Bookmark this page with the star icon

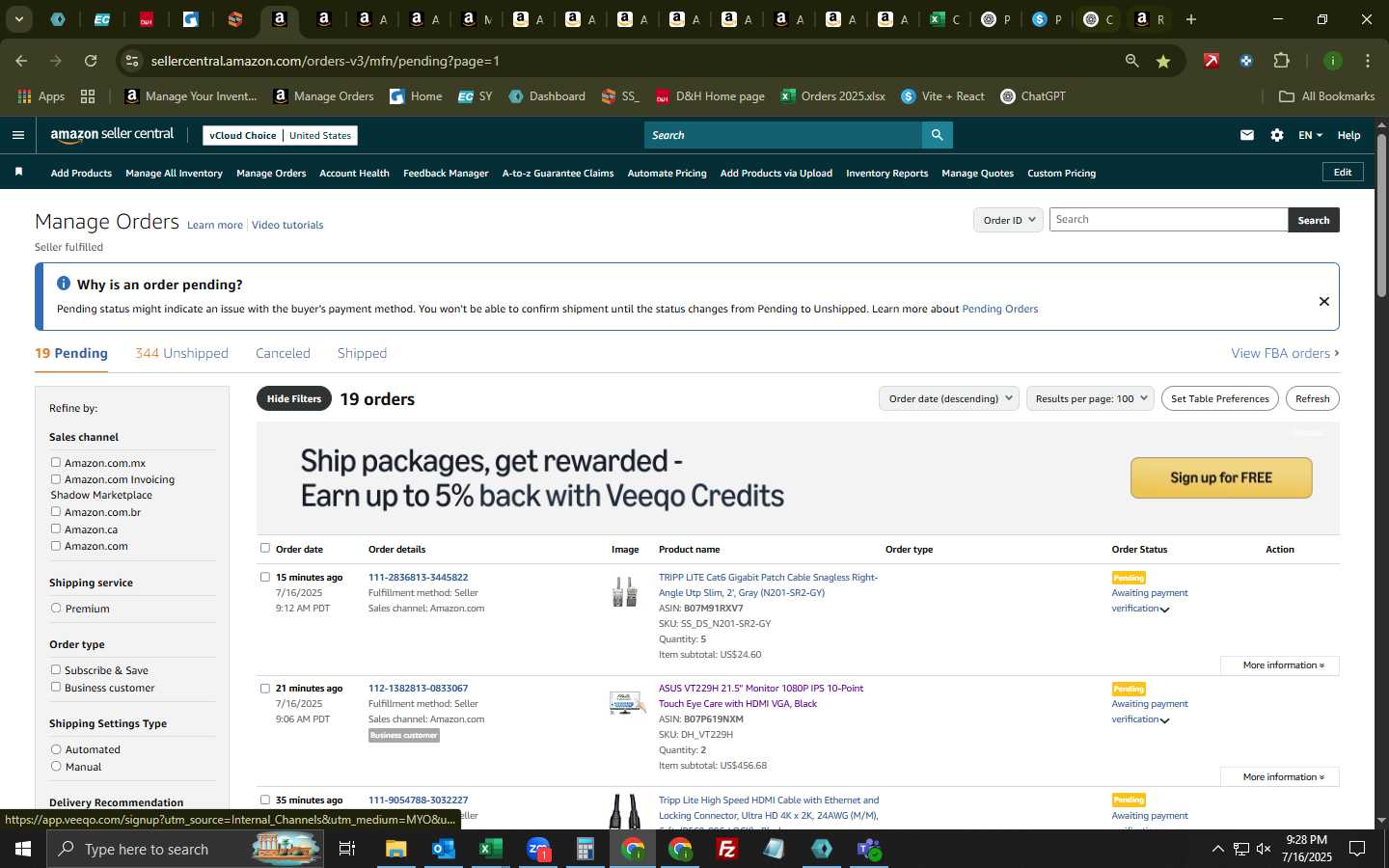click(1163, 61)
